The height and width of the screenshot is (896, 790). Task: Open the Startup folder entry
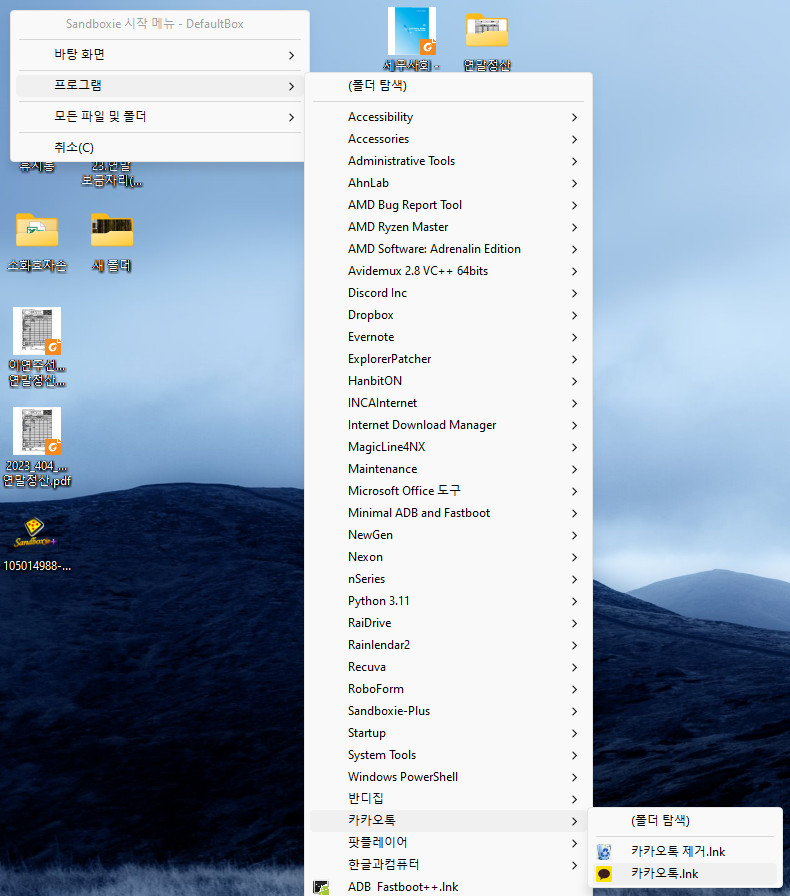[x=449, y=733]
